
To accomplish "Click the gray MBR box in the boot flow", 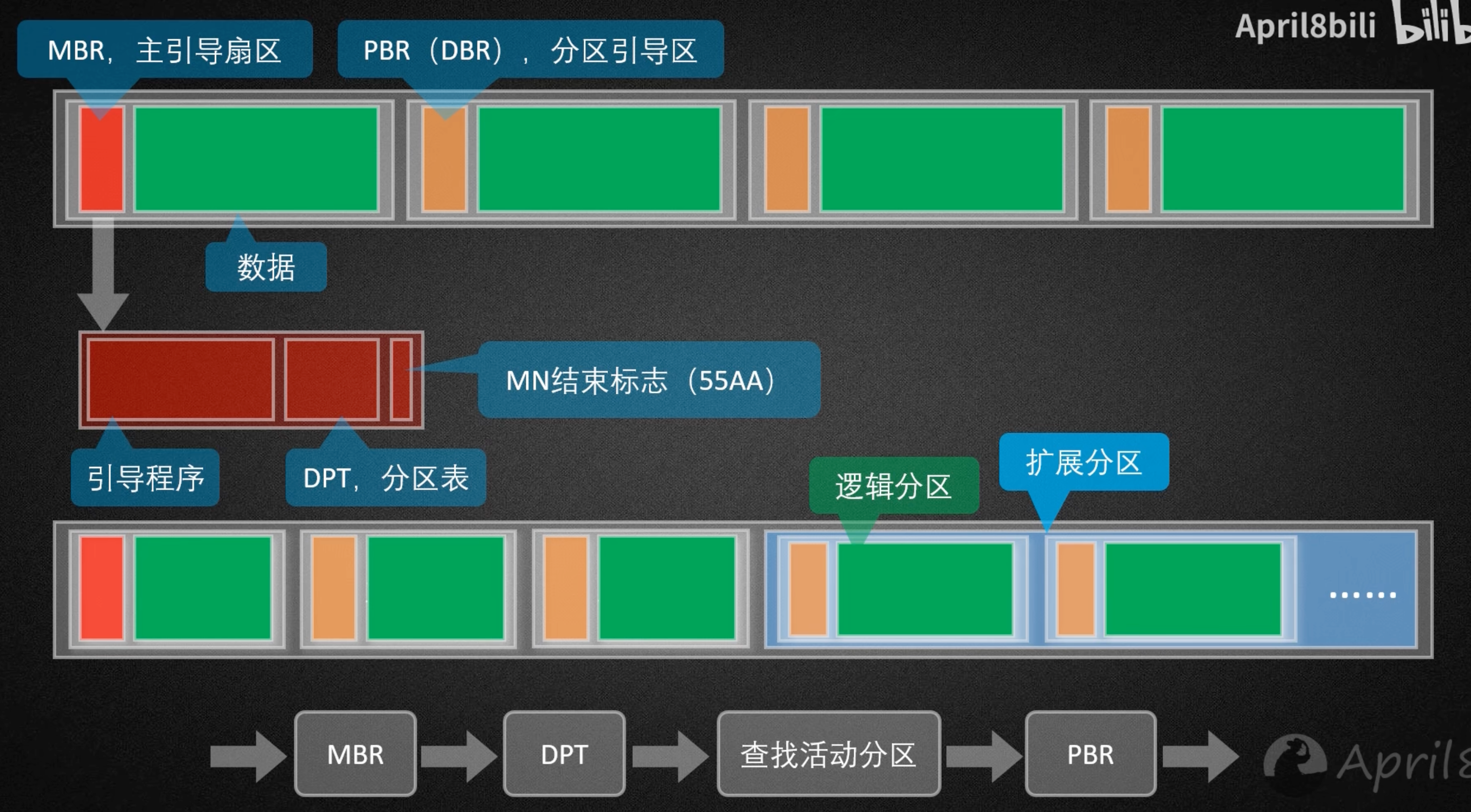I will coord(355,754).
